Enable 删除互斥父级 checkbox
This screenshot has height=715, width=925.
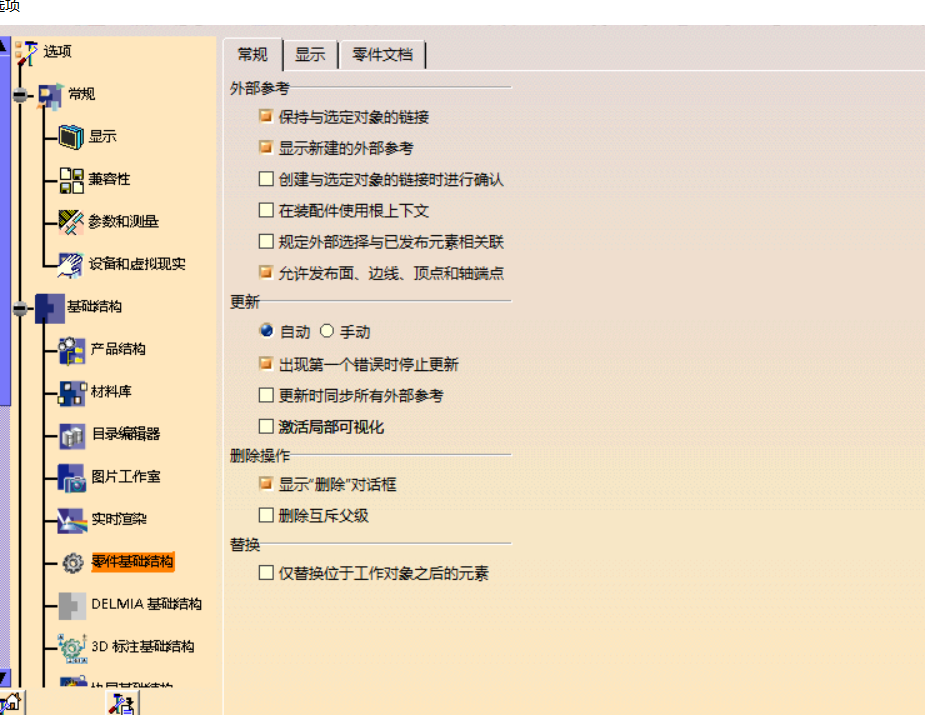(266, 516)
